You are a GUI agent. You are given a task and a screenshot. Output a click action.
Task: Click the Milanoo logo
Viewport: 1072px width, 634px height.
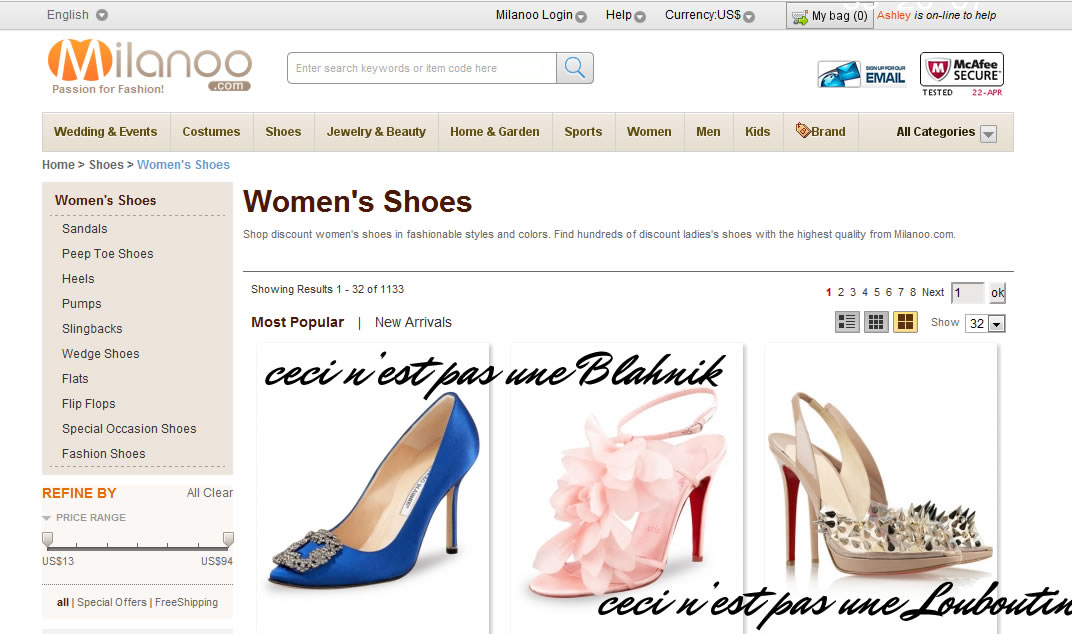click(x=150, y=66)
